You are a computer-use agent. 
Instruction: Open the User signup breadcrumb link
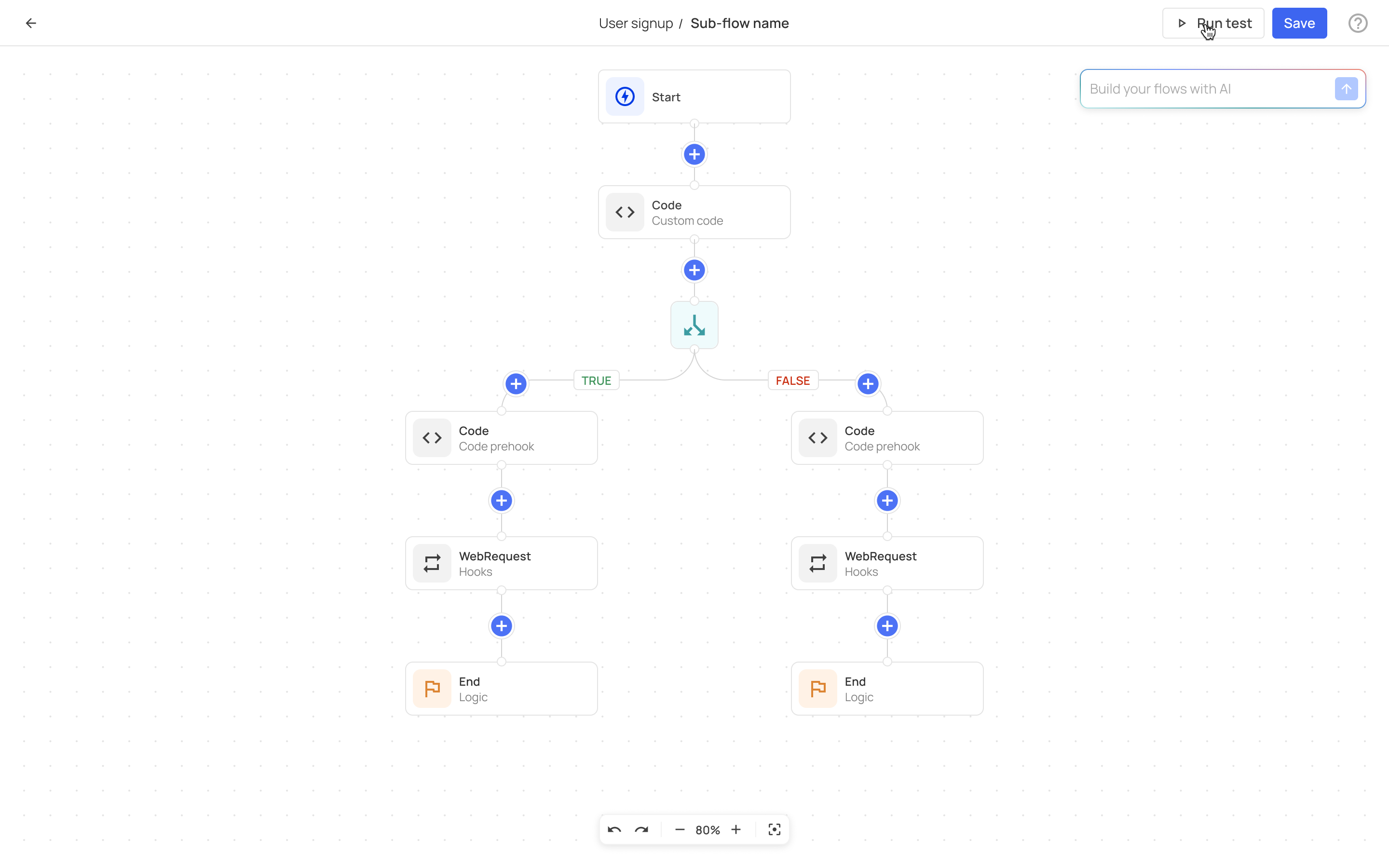click(635, 23)
